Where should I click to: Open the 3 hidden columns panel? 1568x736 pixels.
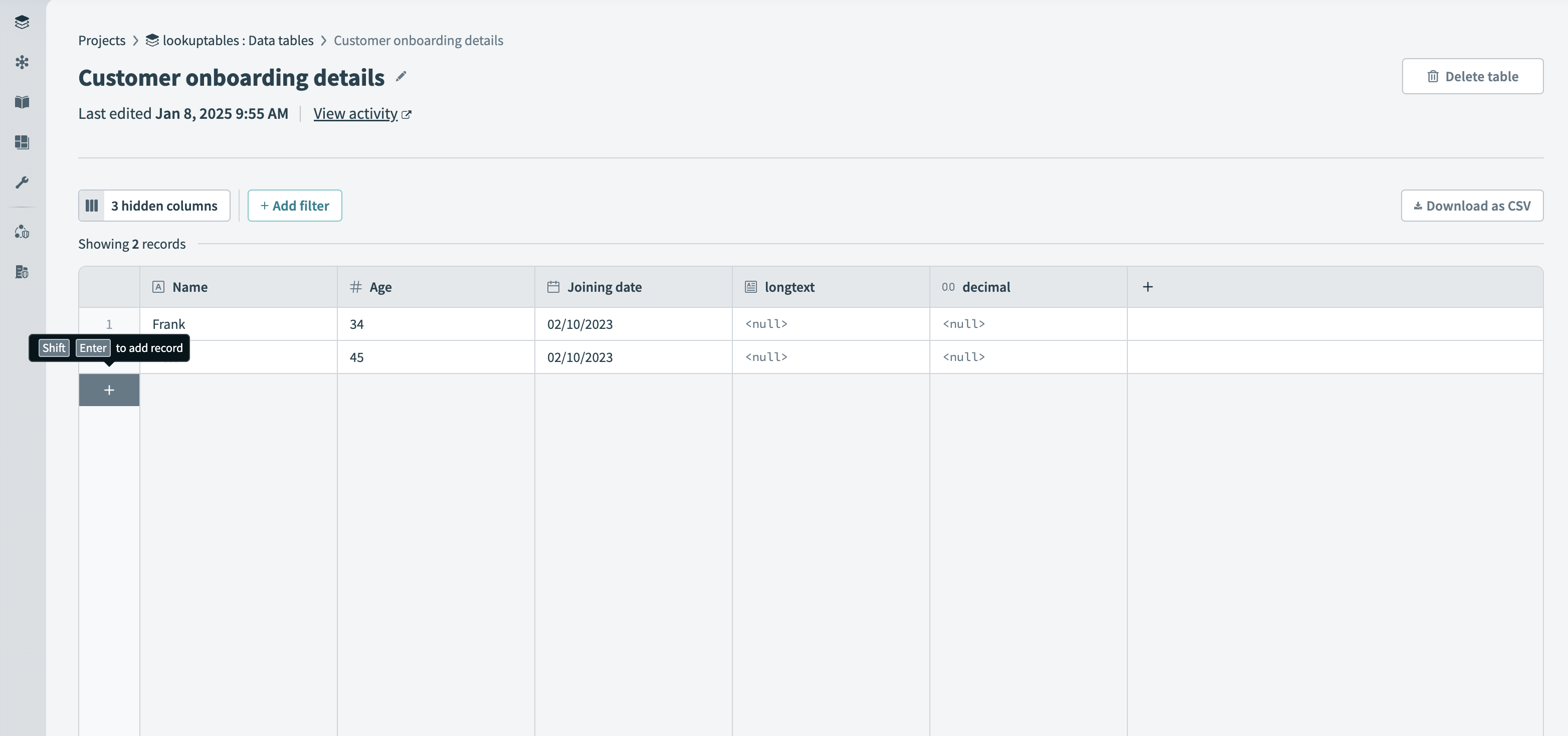154,206
